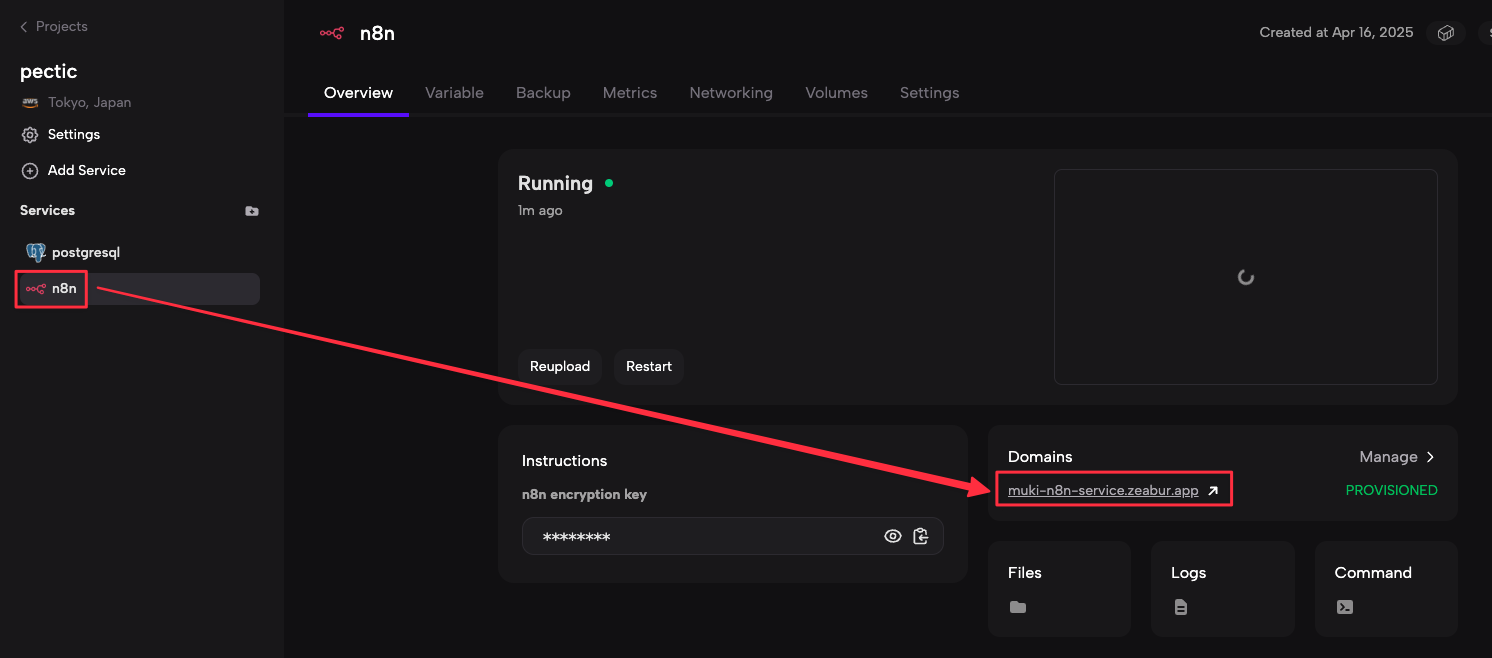This screenshot has height=658, width=1492.
Task: Switch to the Variable tab
Action: point(454,93)
